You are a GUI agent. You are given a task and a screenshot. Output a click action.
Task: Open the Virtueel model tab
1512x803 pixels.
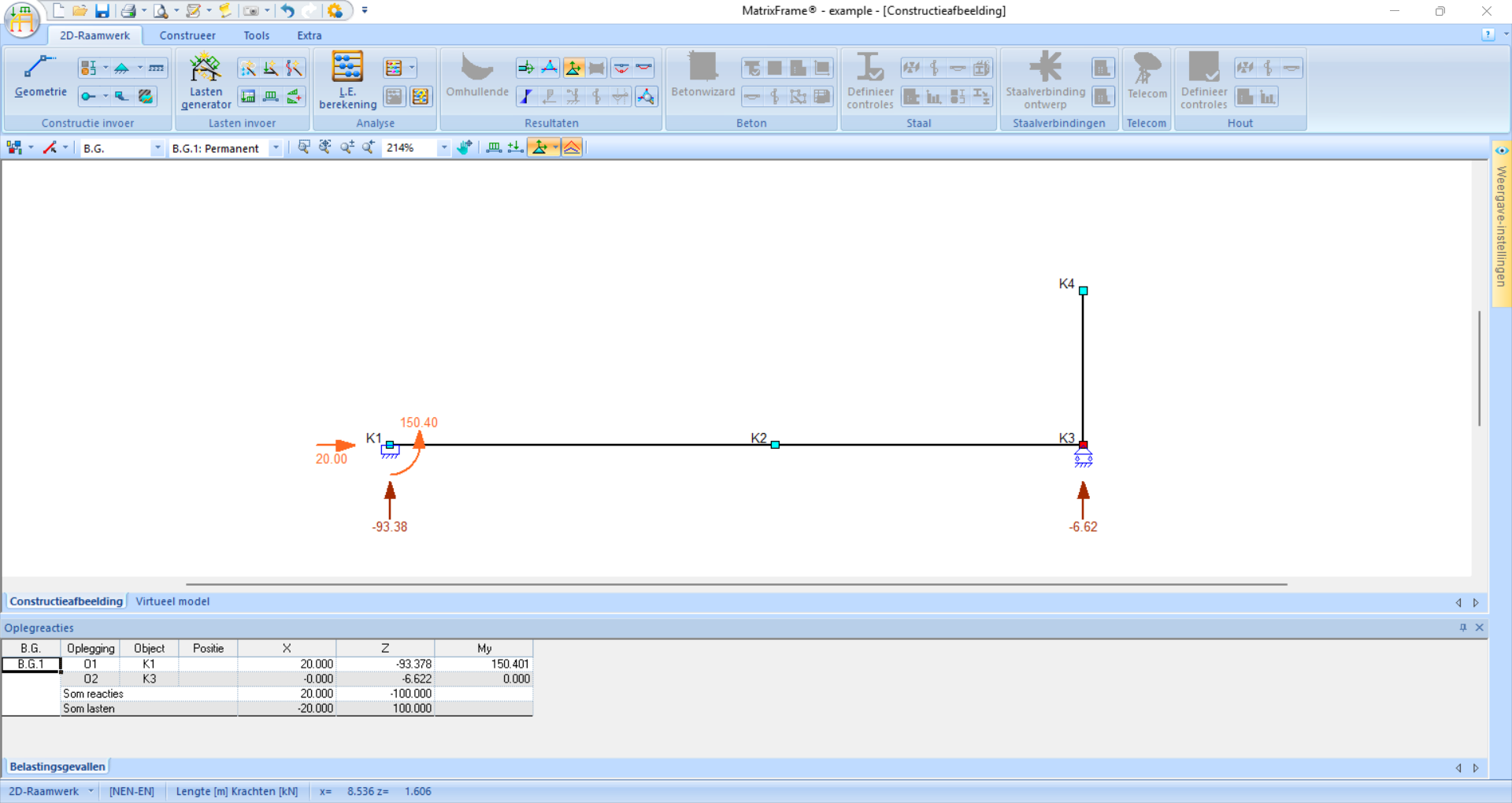[x=172, y=601]
